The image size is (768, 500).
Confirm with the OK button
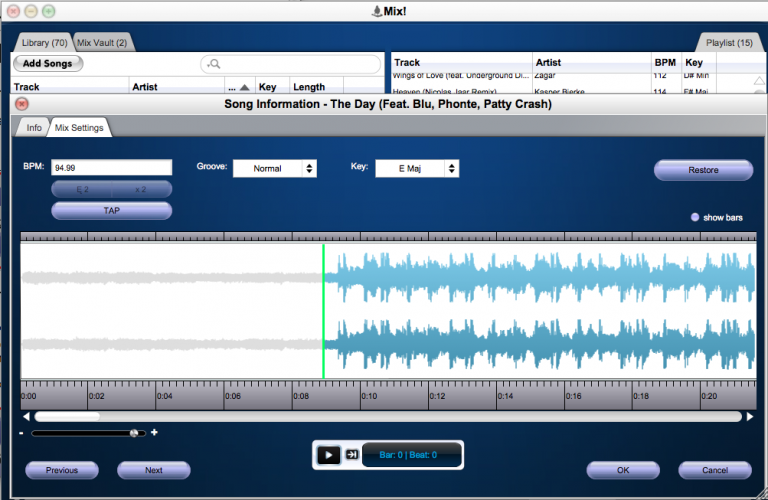[x=623, y=470]
